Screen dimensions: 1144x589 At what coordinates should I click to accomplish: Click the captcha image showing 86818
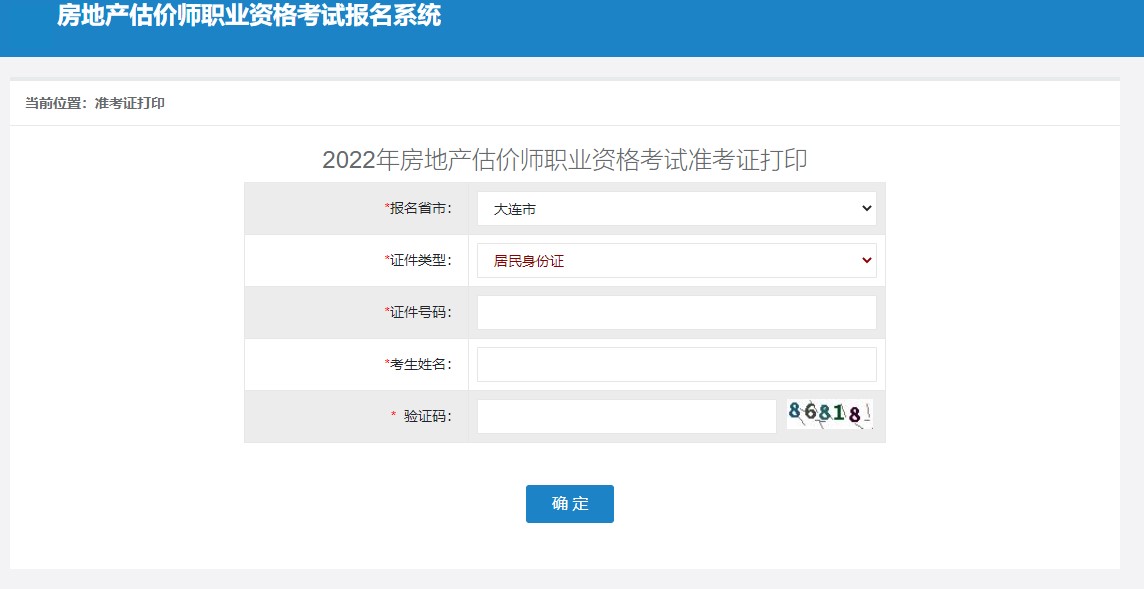(830, 414)
